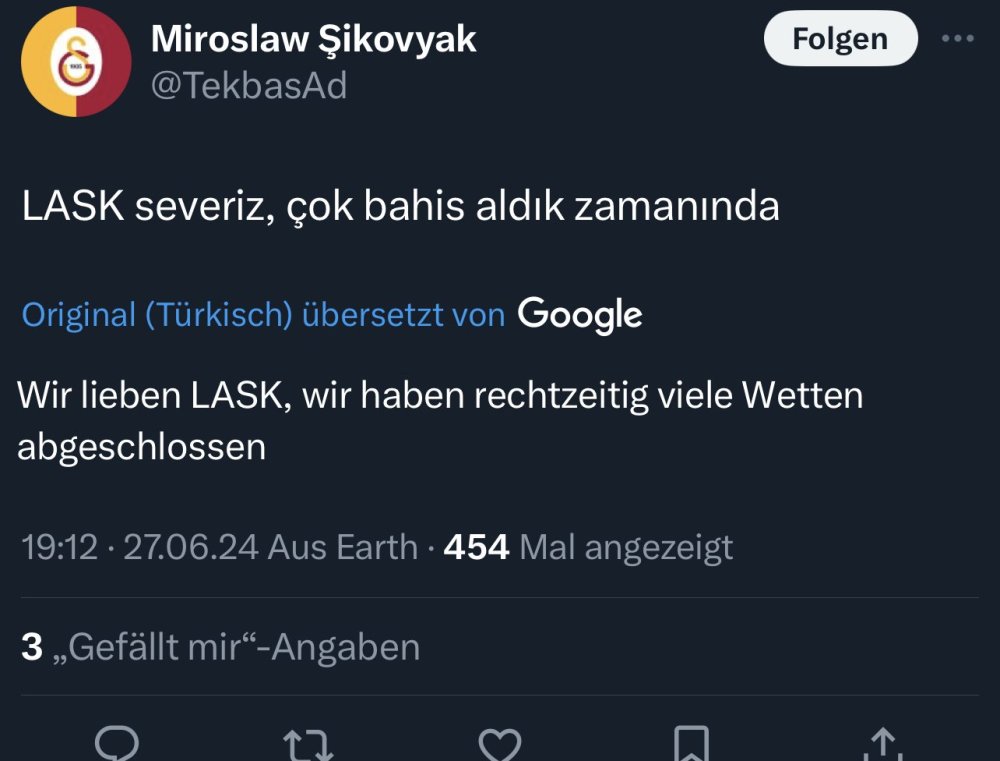Viewport: 1000px width, 761px height.
Task: Toggle following by pressing Folgen
Action: click(839, 39)
